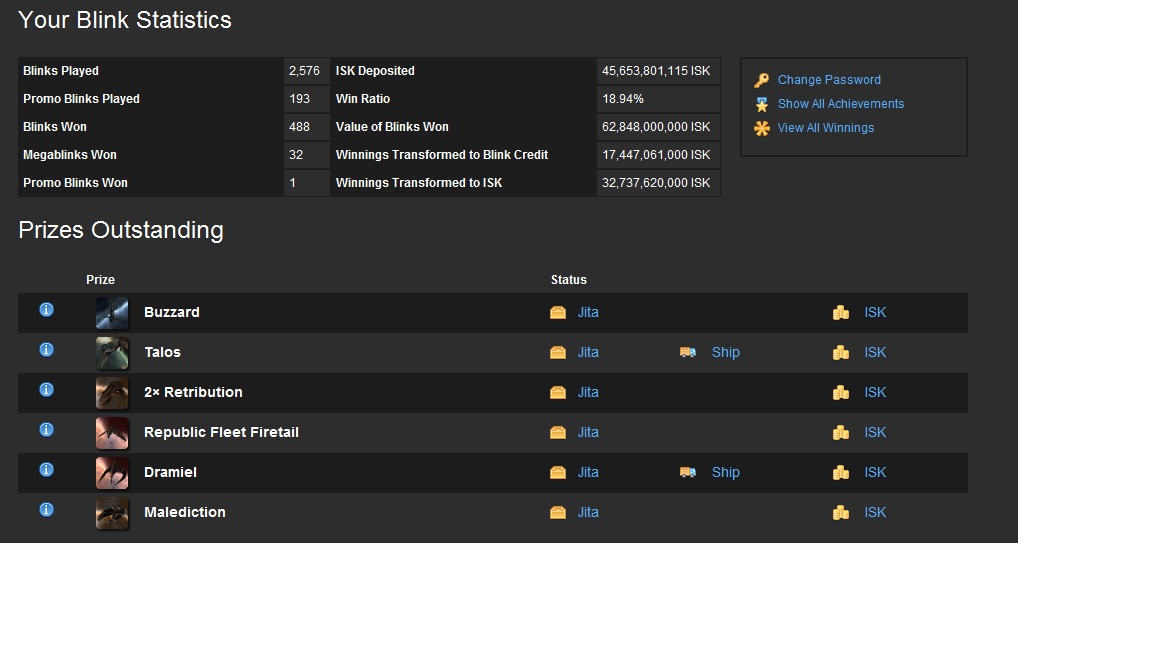Convert Republic Fleet Firetail to ISK
1152x648 pixels.
875,433
